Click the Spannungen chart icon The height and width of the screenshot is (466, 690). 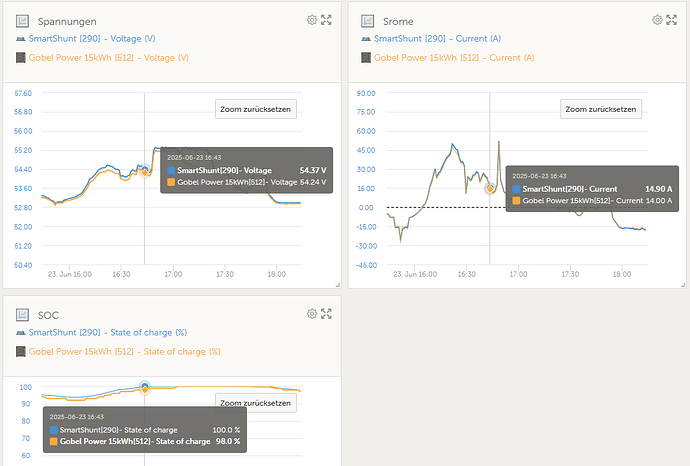point(22,21)
